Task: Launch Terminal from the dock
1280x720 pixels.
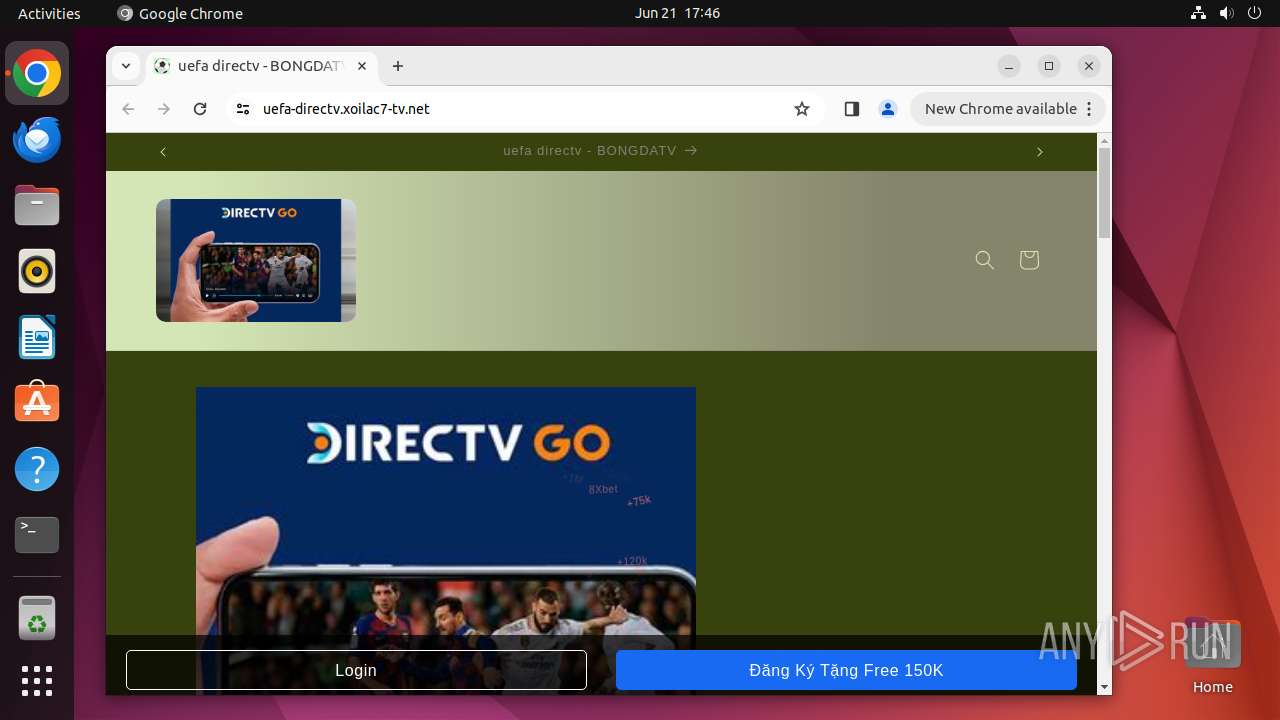Action: click(x=37, y=535)
